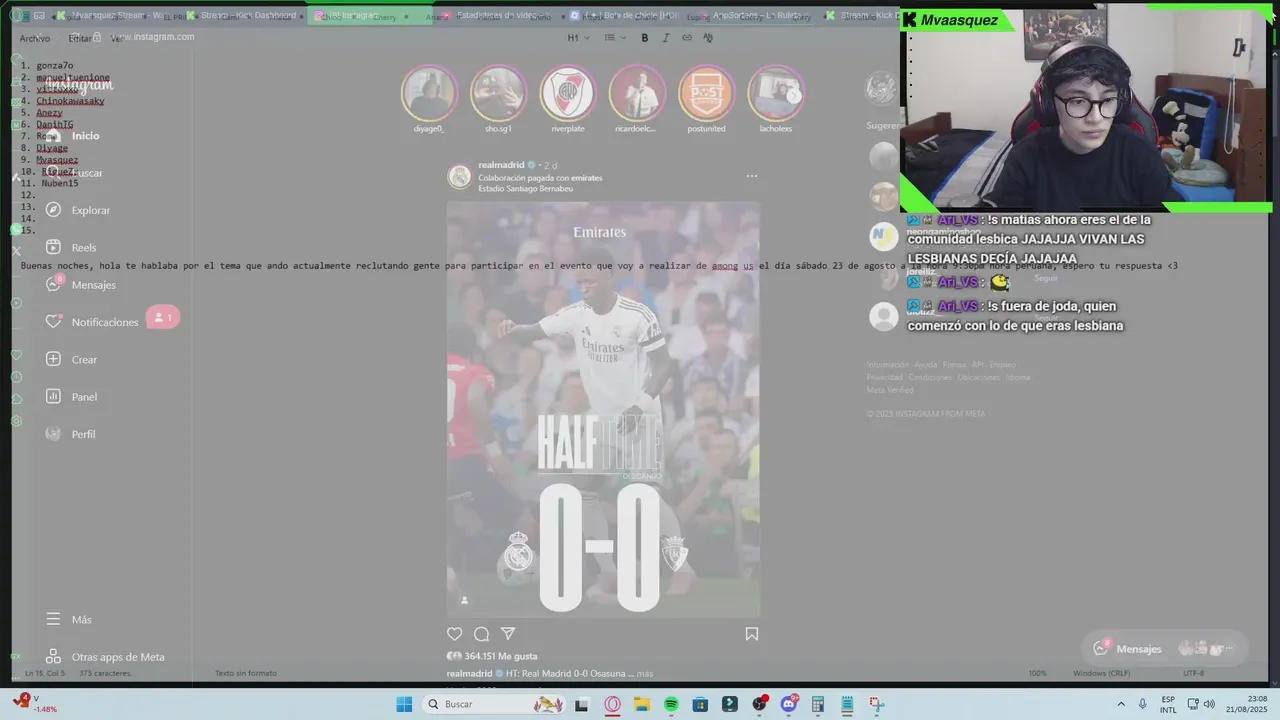Viewport: 1280px width, 720px height.
Task: Open Otras apps de Meta
Action: [x=104, y=657]
